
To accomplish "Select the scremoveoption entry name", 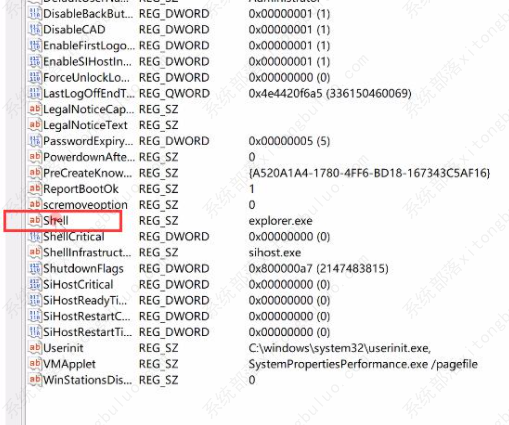I will (x=85, y=205).
